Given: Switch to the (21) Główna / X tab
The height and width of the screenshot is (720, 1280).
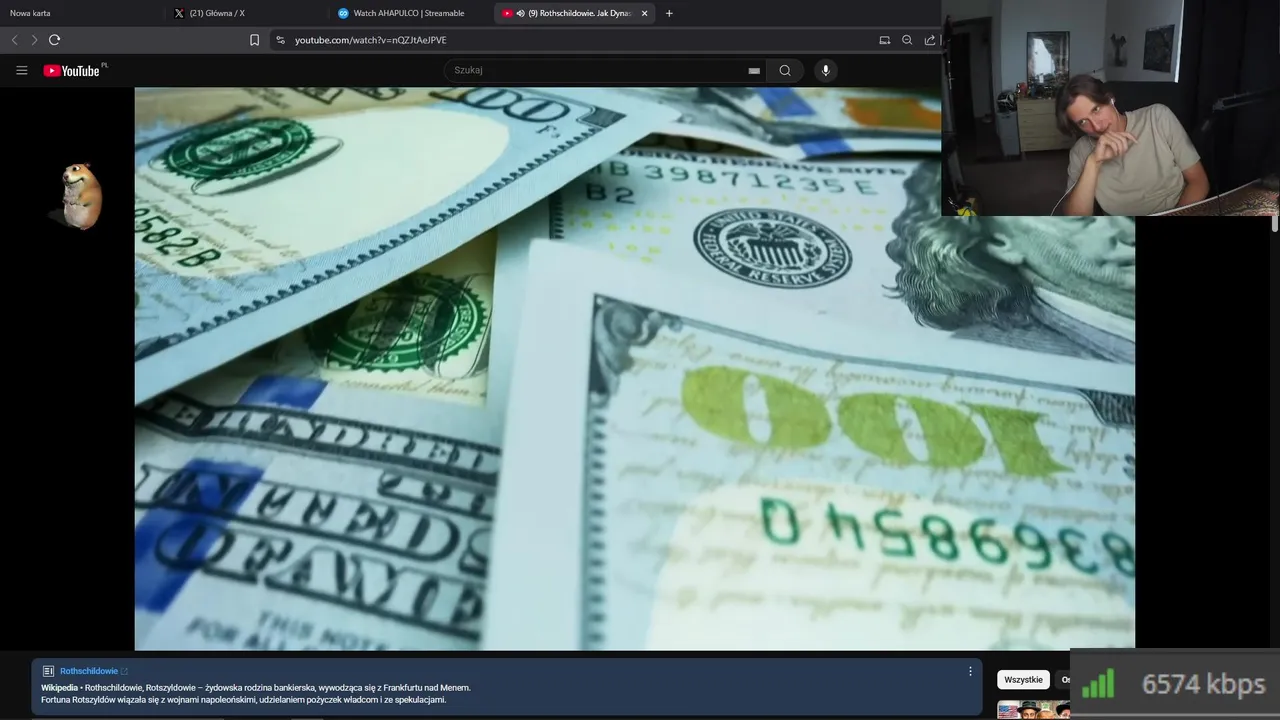Looking at the screenshot, I should click(x=246, y=13).
